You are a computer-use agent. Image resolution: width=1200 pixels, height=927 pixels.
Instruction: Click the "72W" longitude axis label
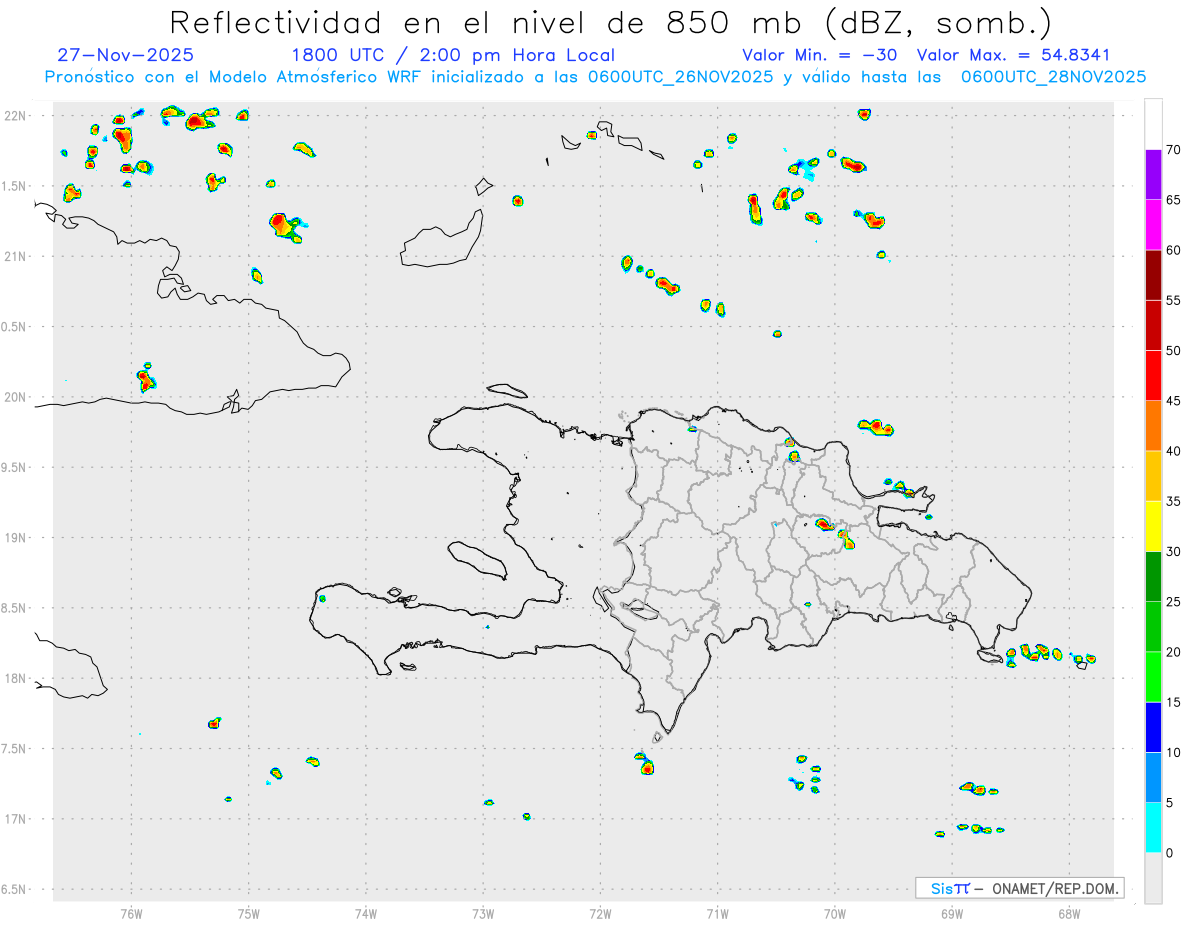tap(600, 914)
